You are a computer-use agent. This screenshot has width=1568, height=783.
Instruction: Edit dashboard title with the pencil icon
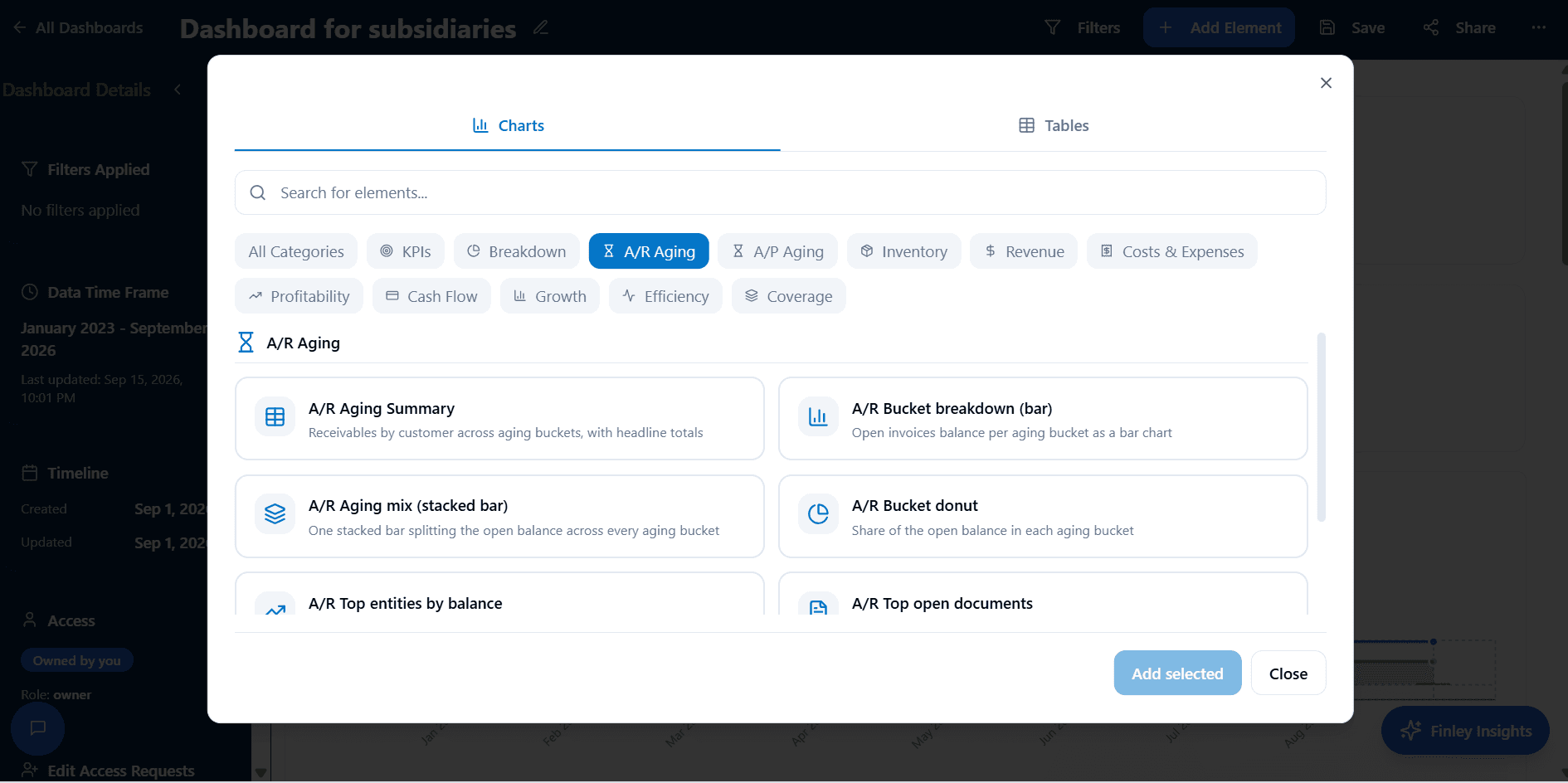coord(541,27)
